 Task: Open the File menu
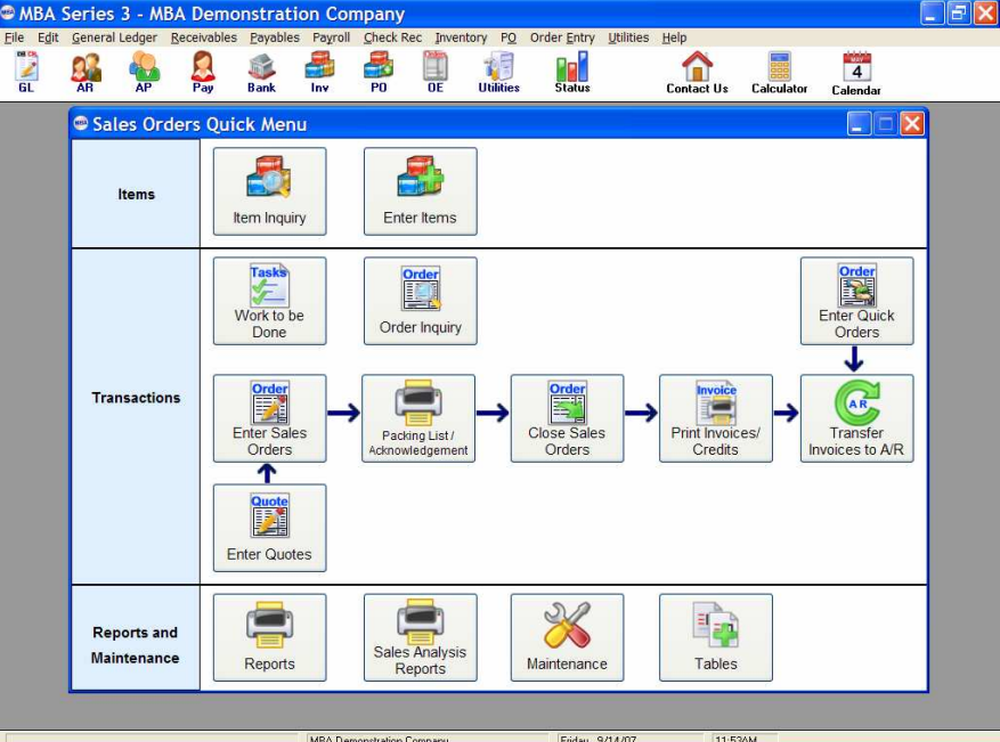coord(14,38)
